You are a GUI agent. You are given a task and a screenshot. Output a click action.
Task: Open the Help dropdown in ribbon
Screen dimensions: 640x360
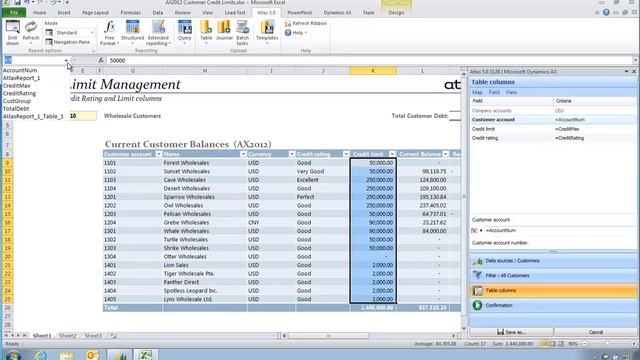[296, 33]
